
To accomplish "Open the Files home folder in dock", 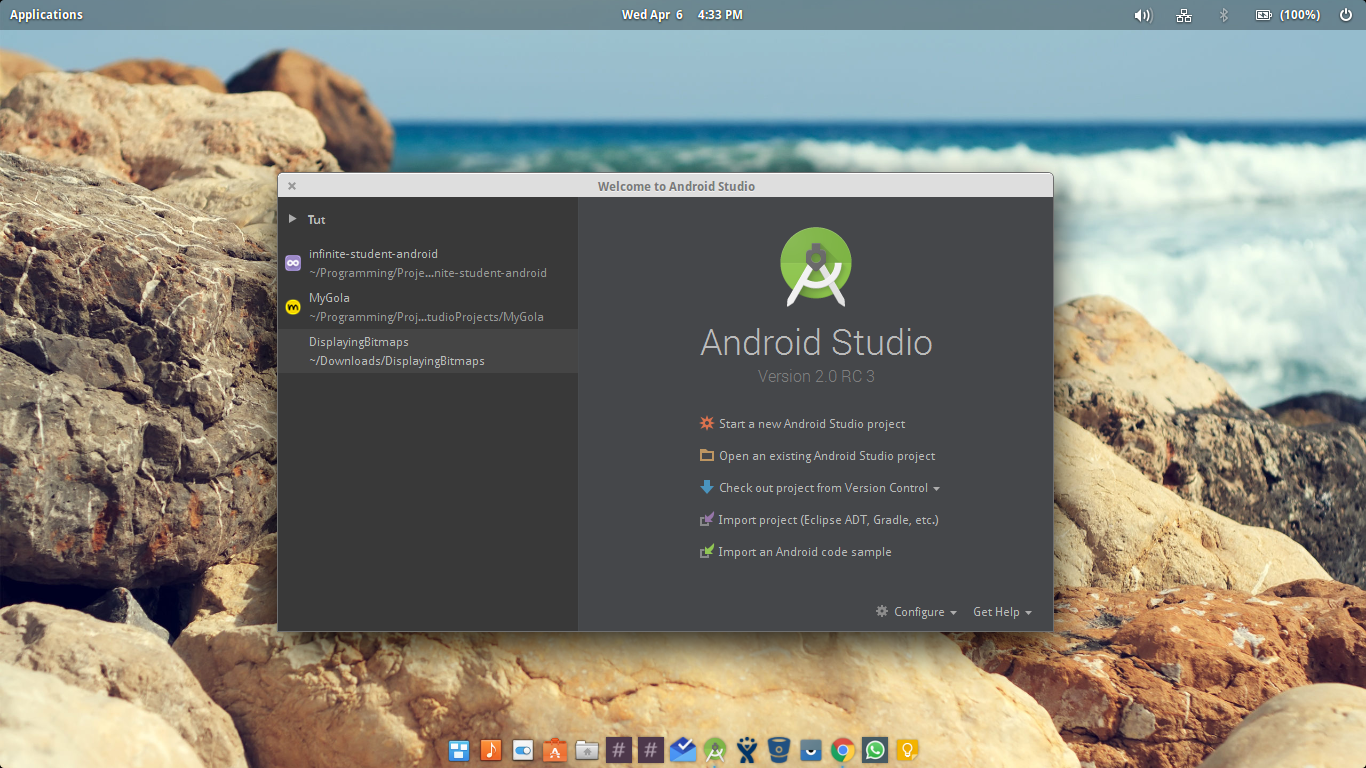I will point(587,750).
